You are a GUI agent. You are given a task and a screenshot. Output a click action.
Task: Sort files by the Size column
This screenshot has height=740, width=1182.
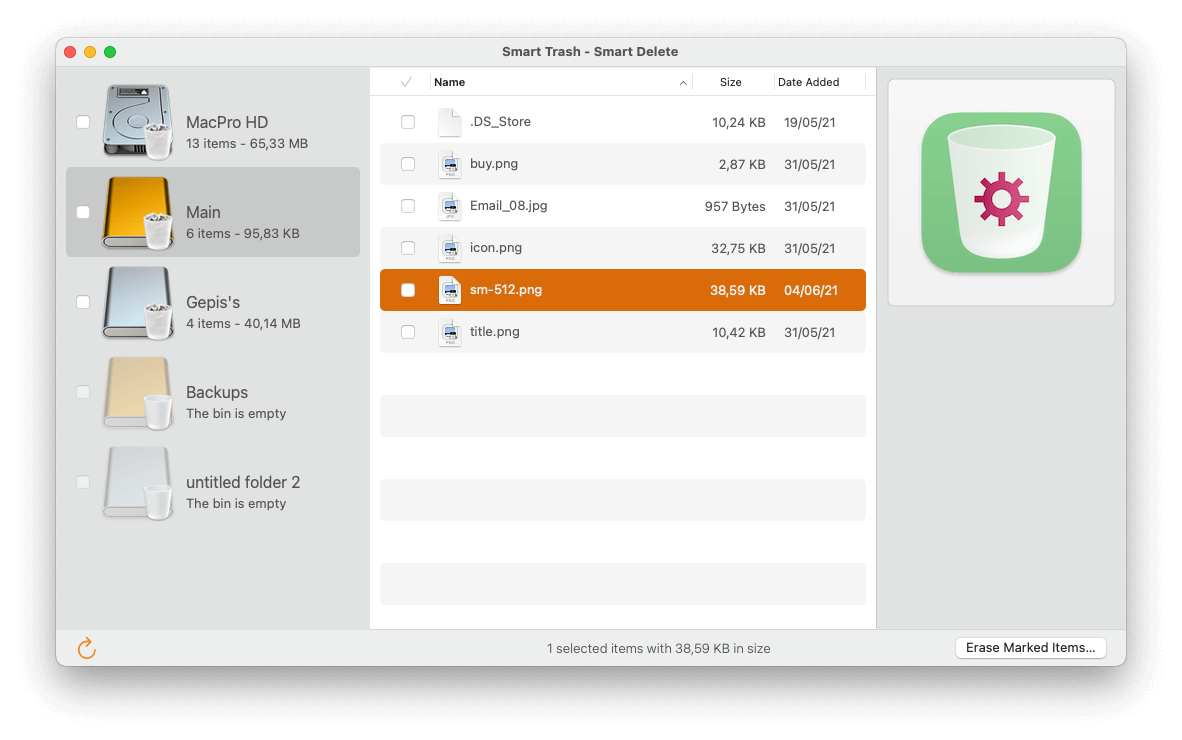731,82
